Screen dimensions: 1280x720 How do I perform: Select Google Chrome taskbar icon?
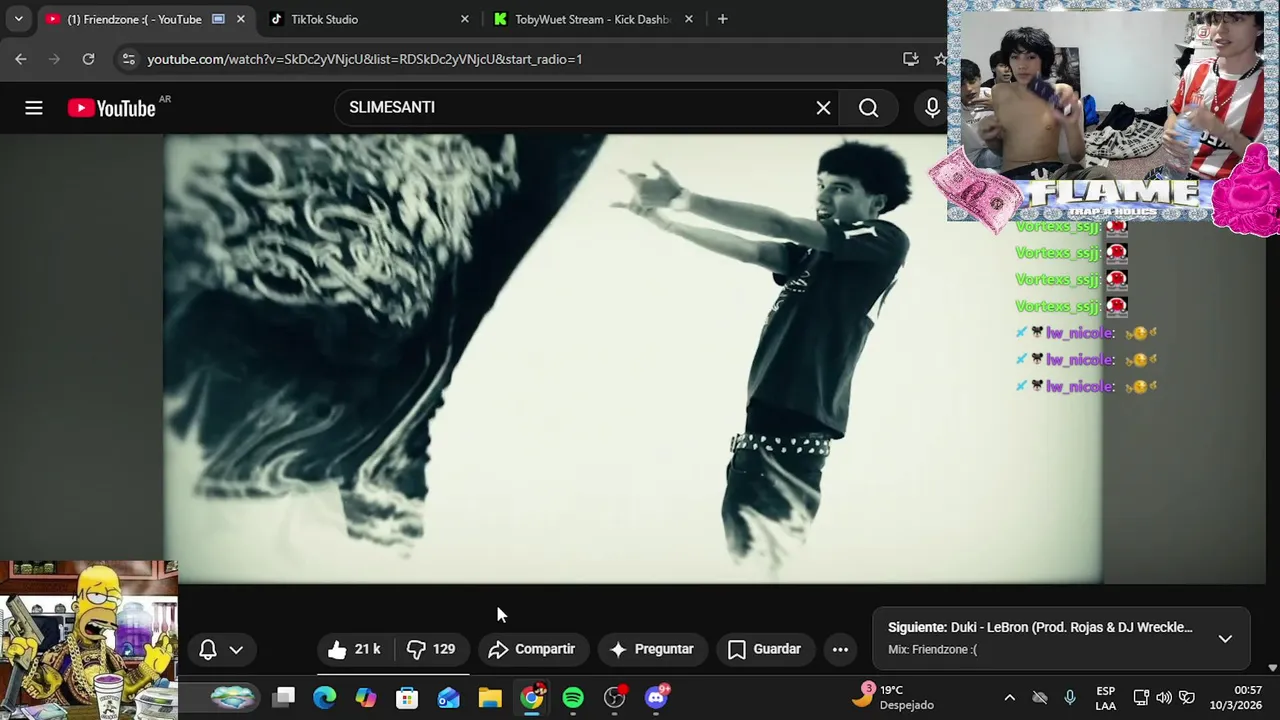pyautogui.click(x=532, y=697)
